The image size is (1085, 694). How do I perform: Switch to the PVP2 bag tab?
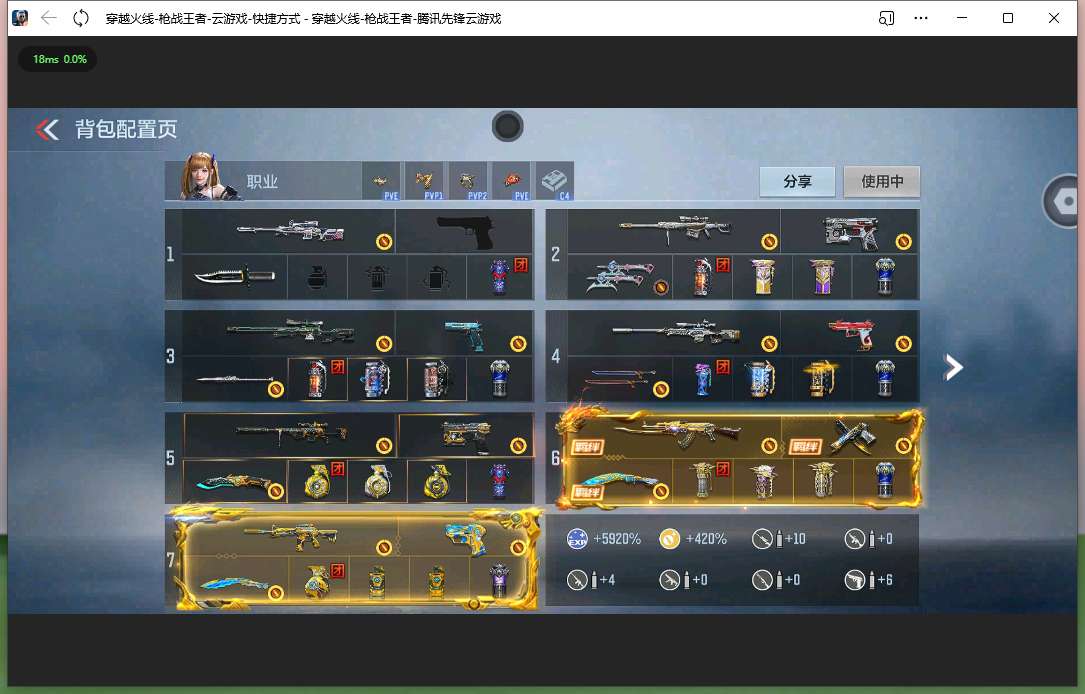(x=468, y=181)
